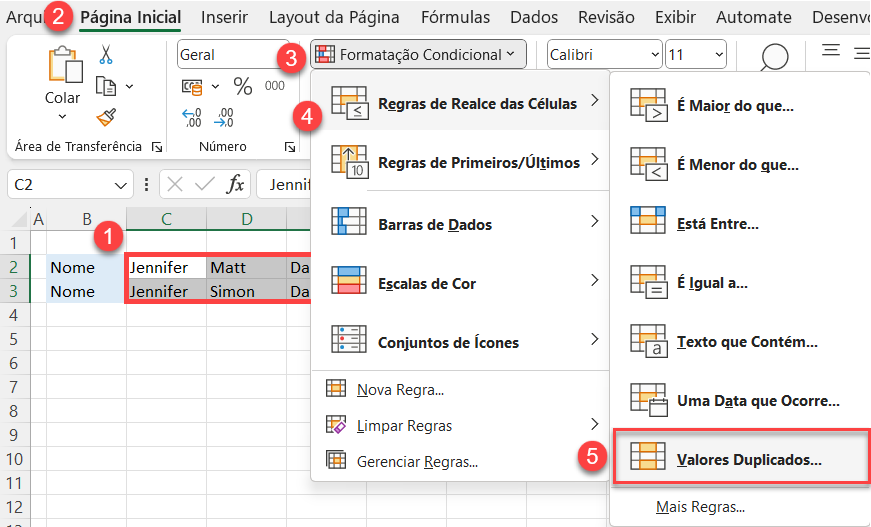Open the Colar dropdown arrow
The image size is (871, 527).
coord(62,117)
